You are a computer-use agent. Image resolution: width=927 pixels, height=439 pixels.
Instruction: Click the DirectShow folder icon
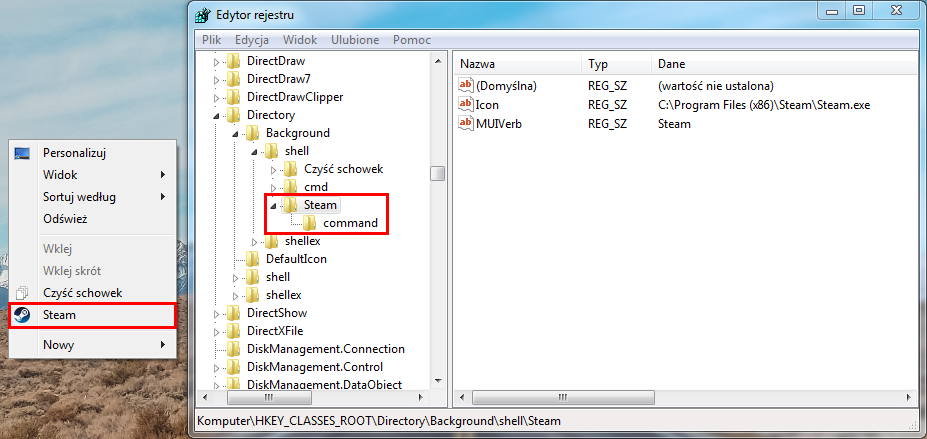(234, 313)
